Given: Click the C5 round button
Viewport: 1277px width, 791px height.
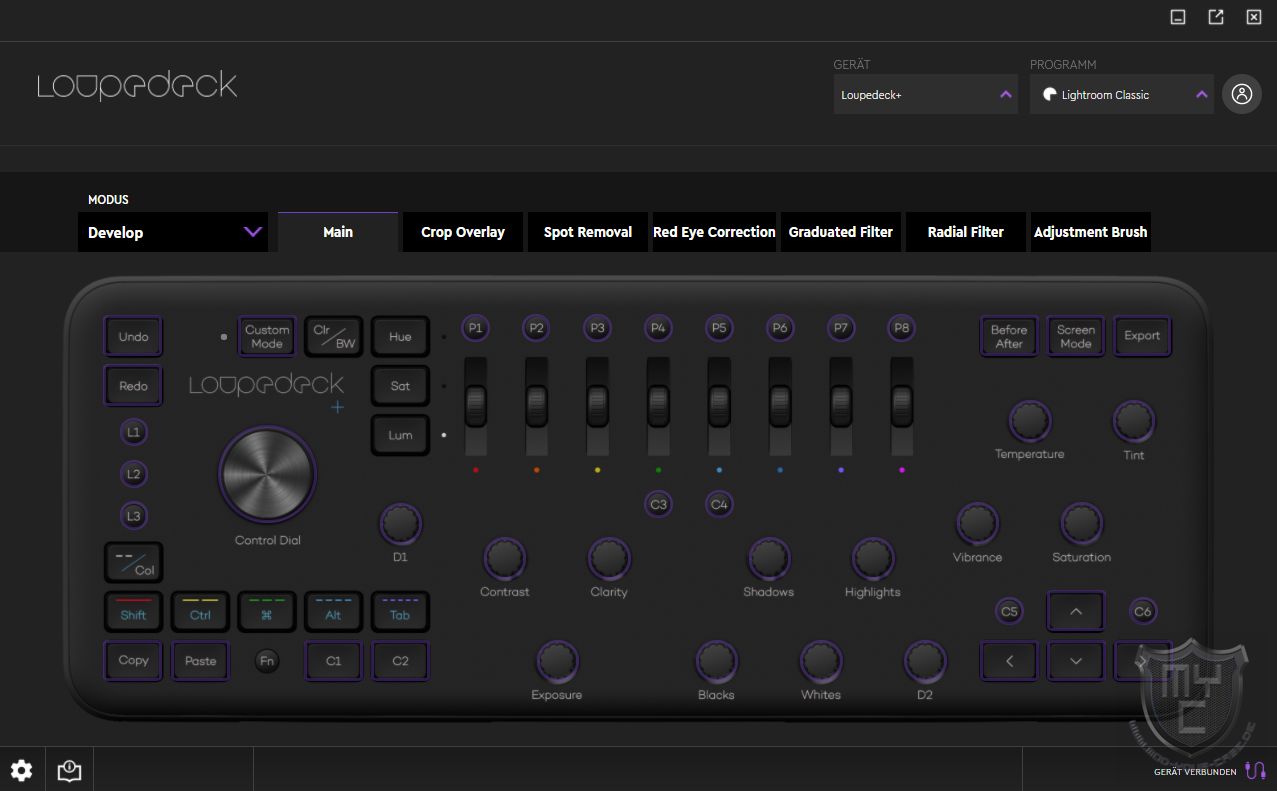Looking at the screenshot, I should coord(1009,611).
